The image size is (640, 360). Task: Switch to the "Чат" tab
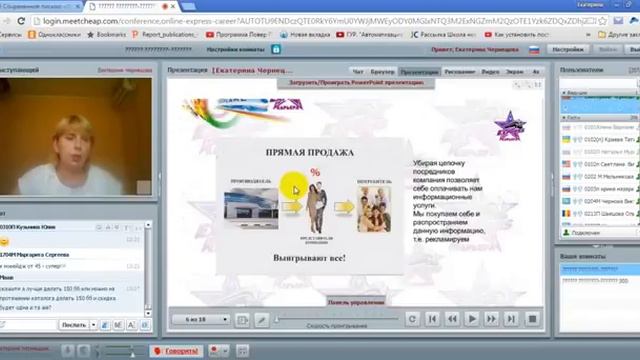[358, 71]
